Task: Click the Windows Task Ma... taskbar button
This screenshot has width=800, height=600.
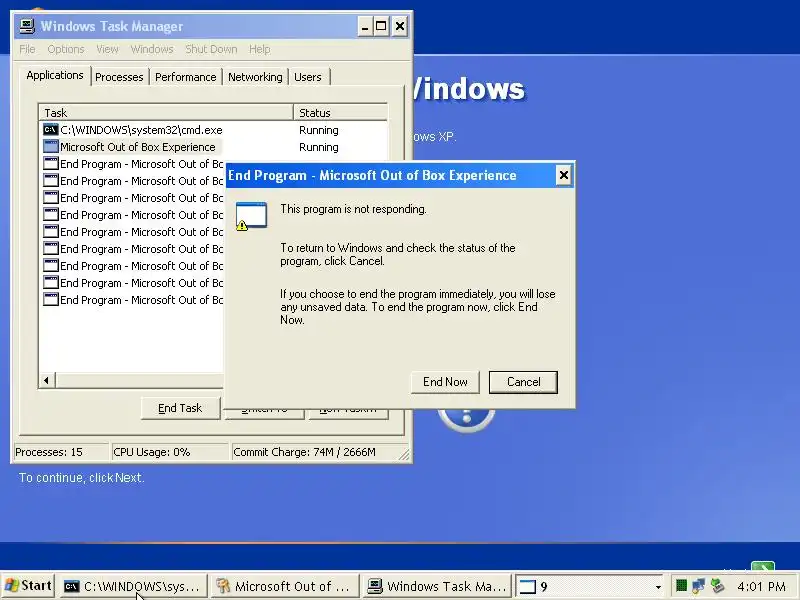Action: click(438, 586)
